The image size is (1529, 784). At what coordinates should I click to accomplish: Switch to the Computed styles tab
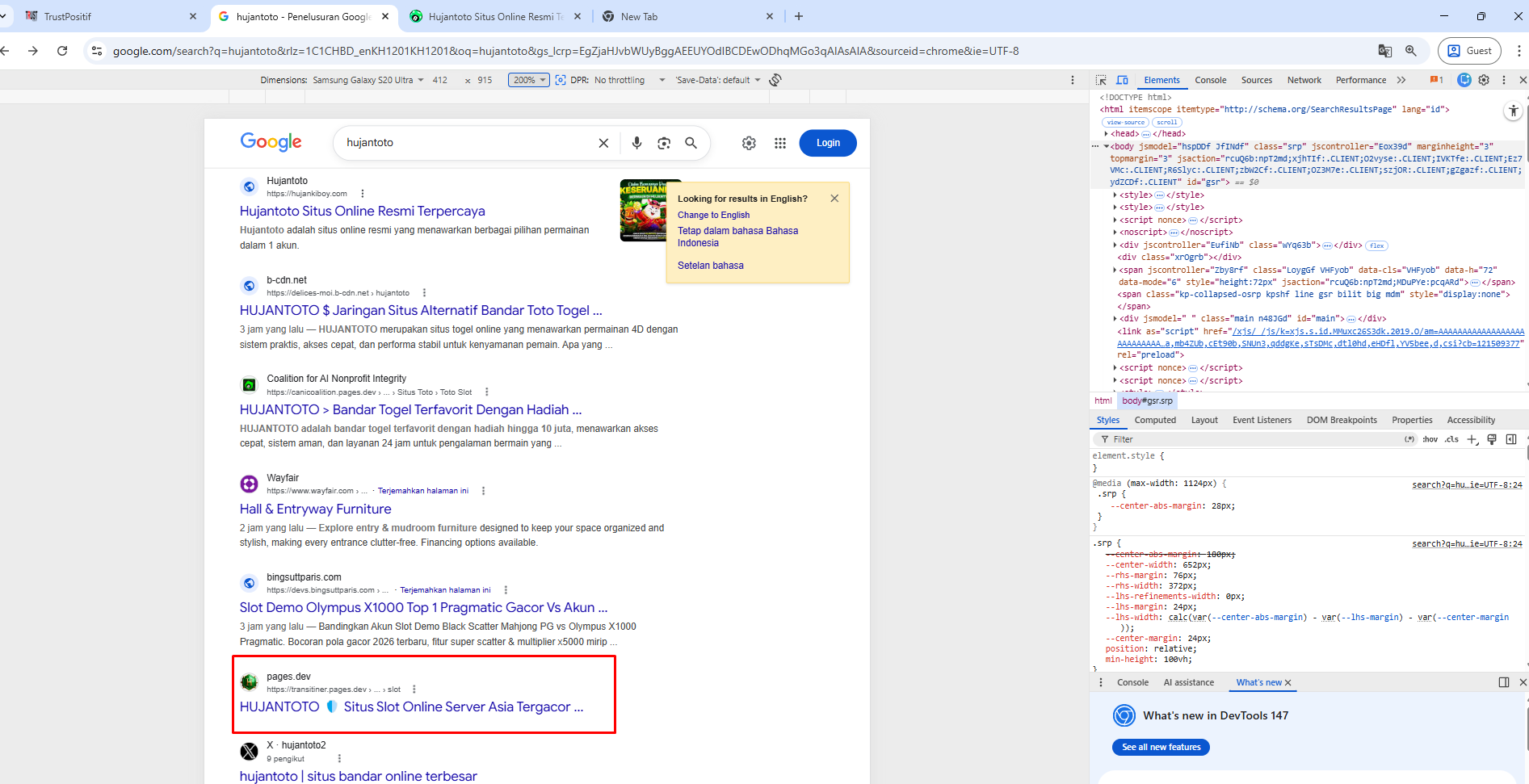tap(1154, 420)
